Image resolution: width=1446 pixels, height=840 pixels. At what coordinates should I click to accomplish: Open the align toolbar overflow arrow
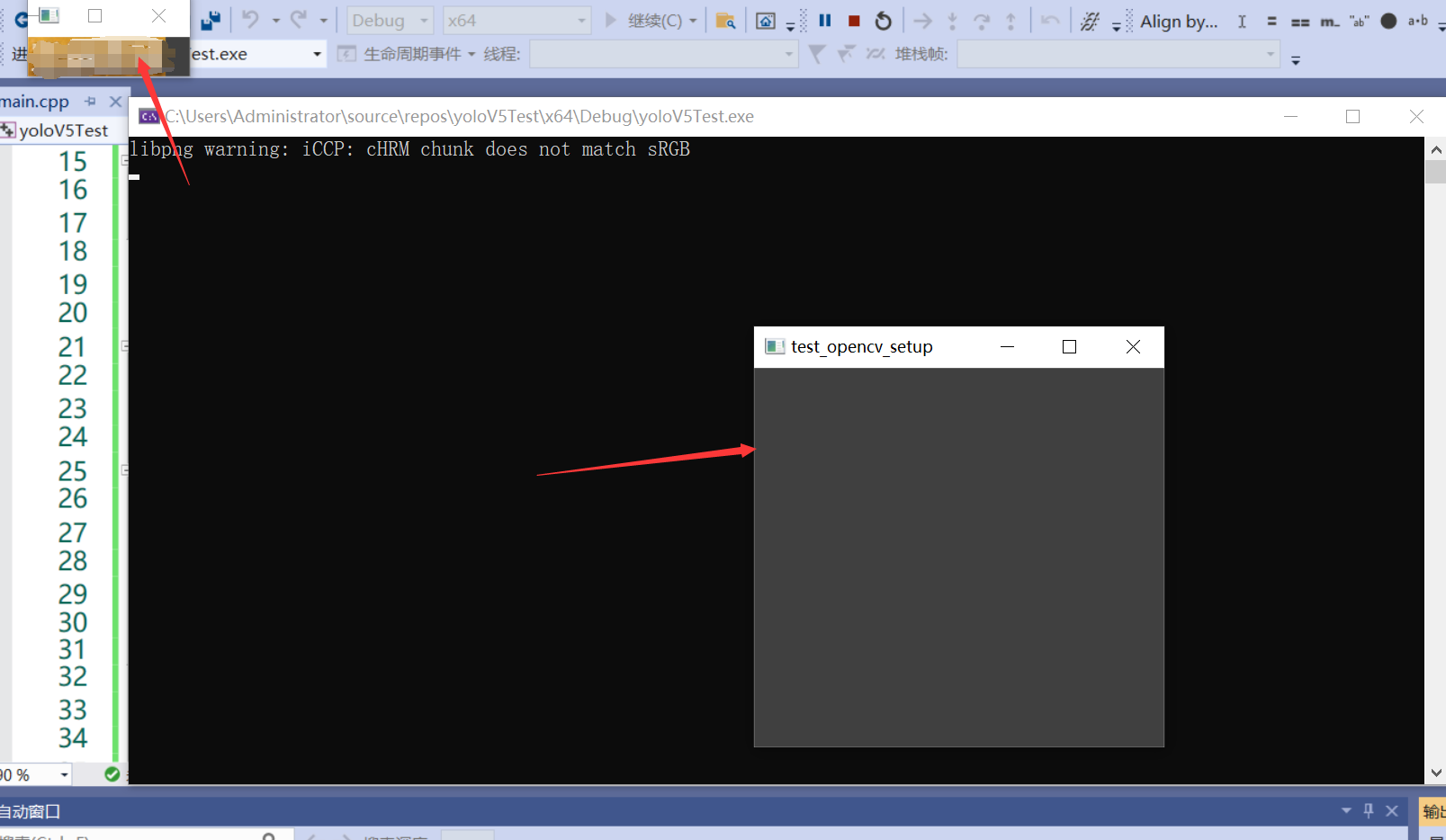pos(1442,28)
